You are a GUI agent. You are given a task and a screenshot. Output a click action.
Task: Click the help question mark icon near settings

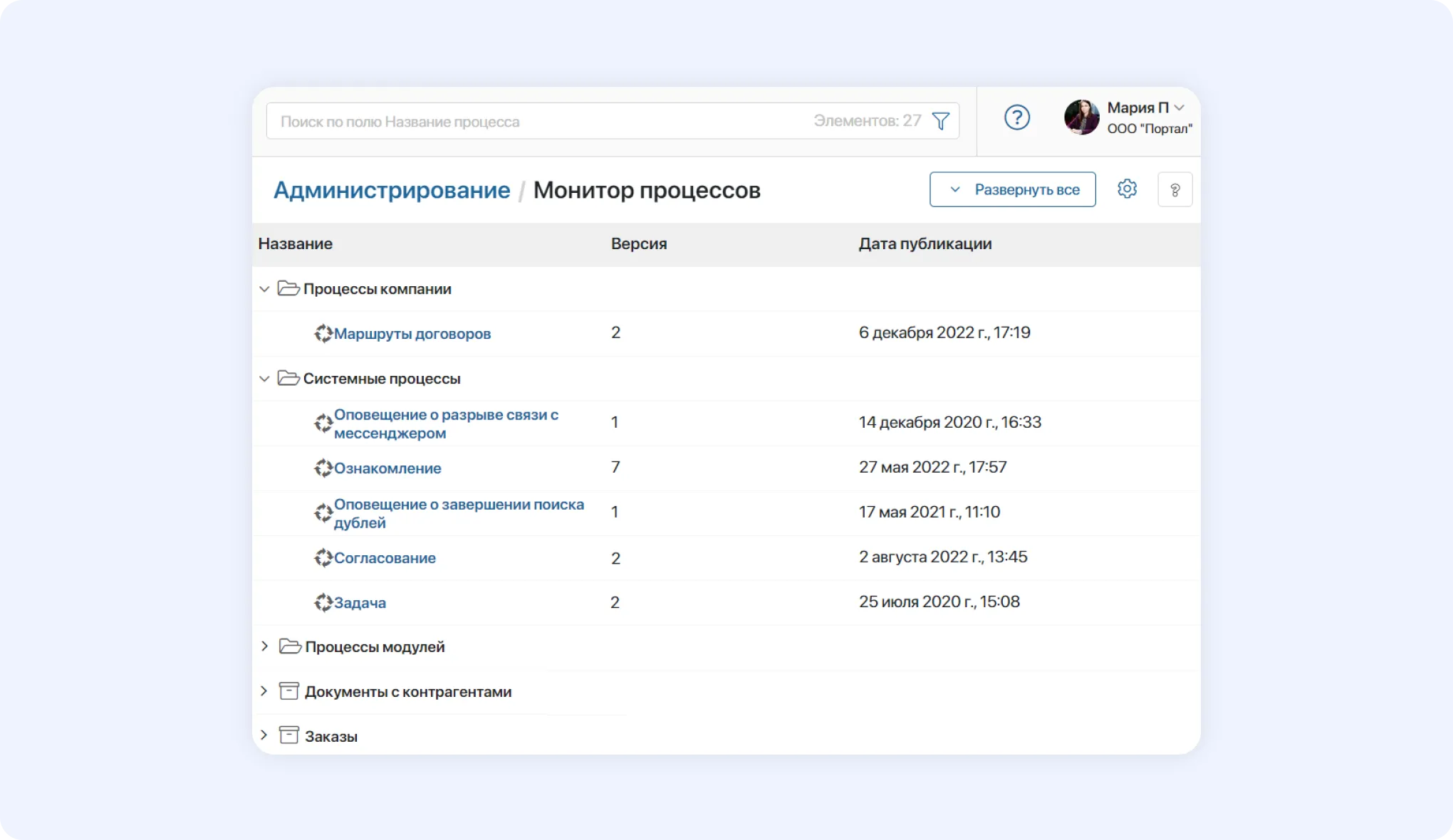coord(1175,189)
